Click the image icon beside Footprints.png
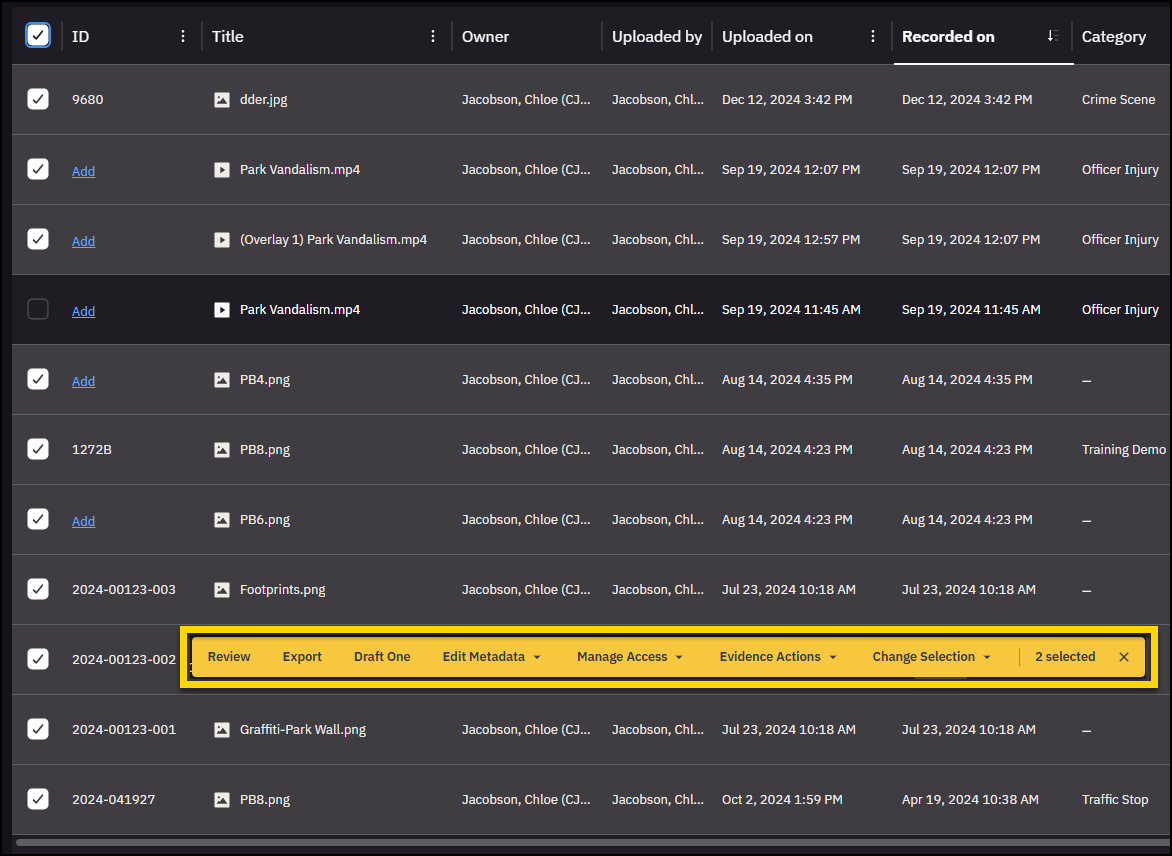This screenshot has width=1172, height=856. (x=222, y=590)
